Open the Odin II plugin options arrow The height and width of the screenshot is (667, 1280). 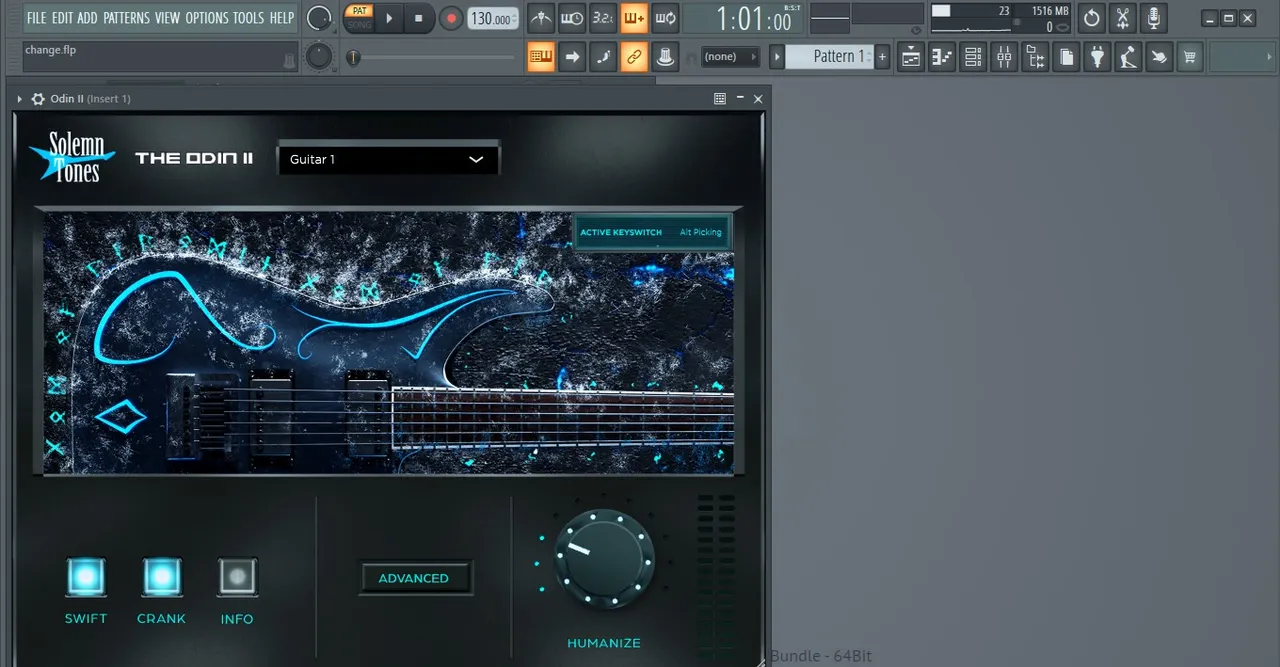click(x=19, y=99)
